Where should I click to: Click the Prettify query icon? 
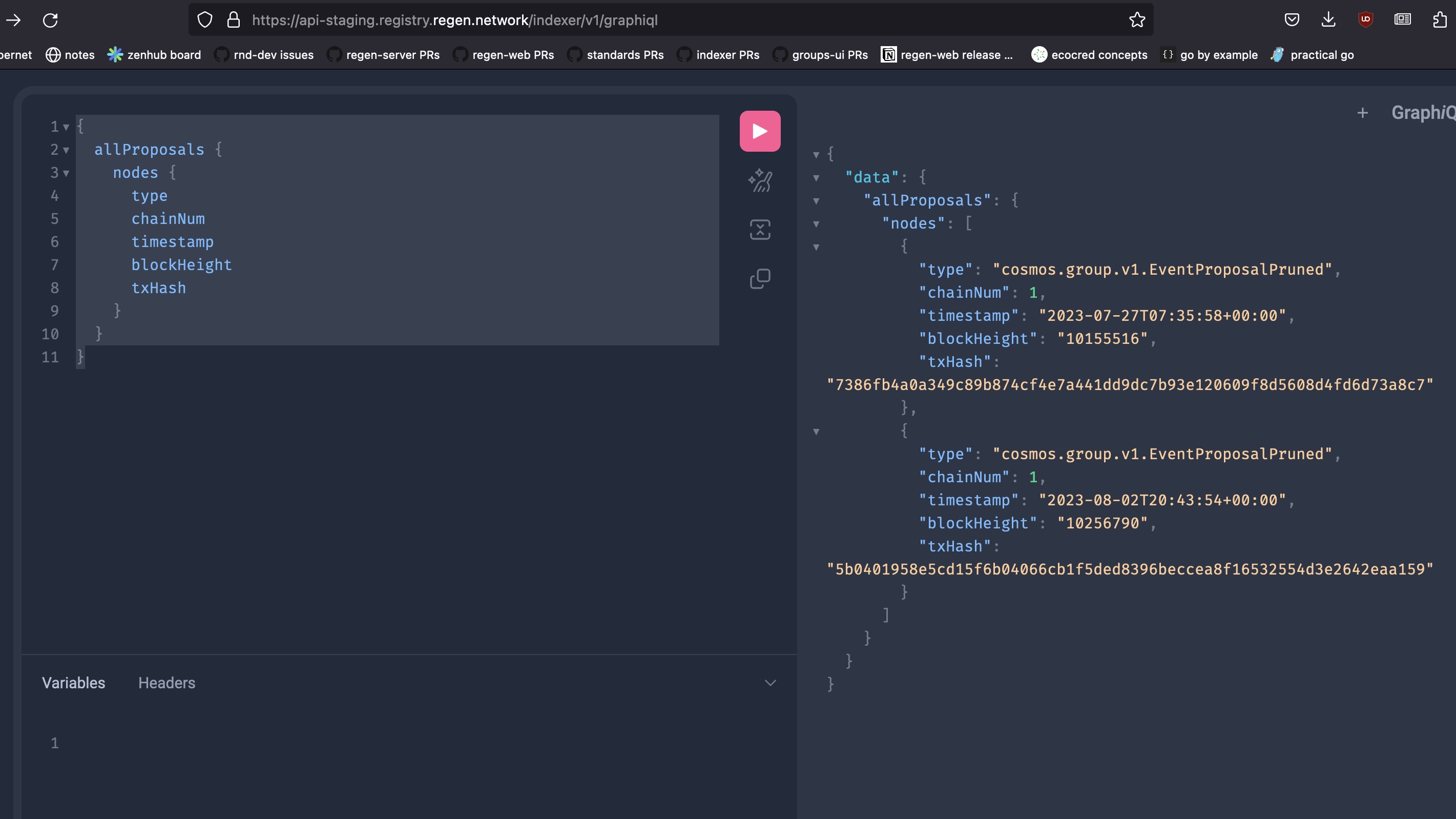coord(760,180)
